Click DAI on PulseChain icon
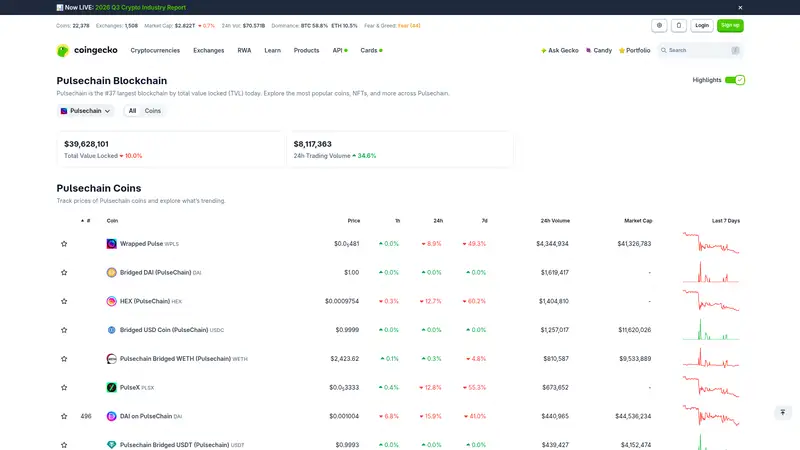This screenshot has height=450, width=800. [x=111, y=416]
